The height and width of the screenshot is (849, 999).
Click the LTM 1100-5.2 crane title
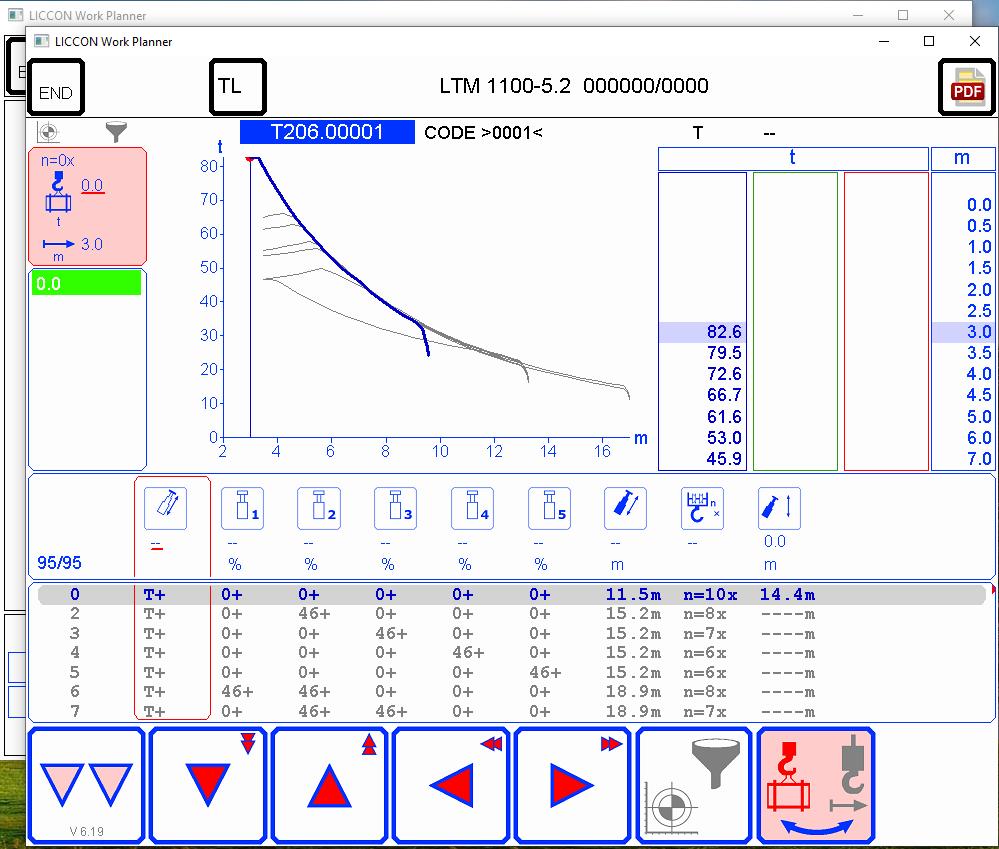click(x=505, y=86)
